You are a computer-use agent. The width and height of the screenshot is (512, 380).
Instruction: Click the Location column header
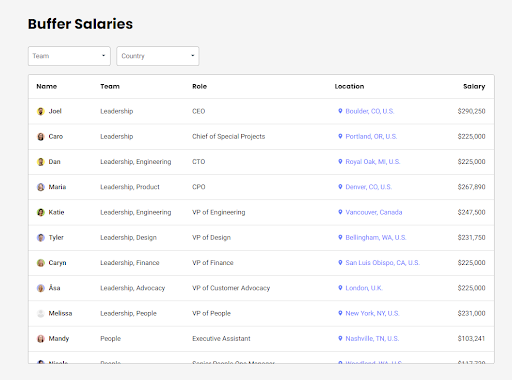pyautogui.click(x=349, y=86)
